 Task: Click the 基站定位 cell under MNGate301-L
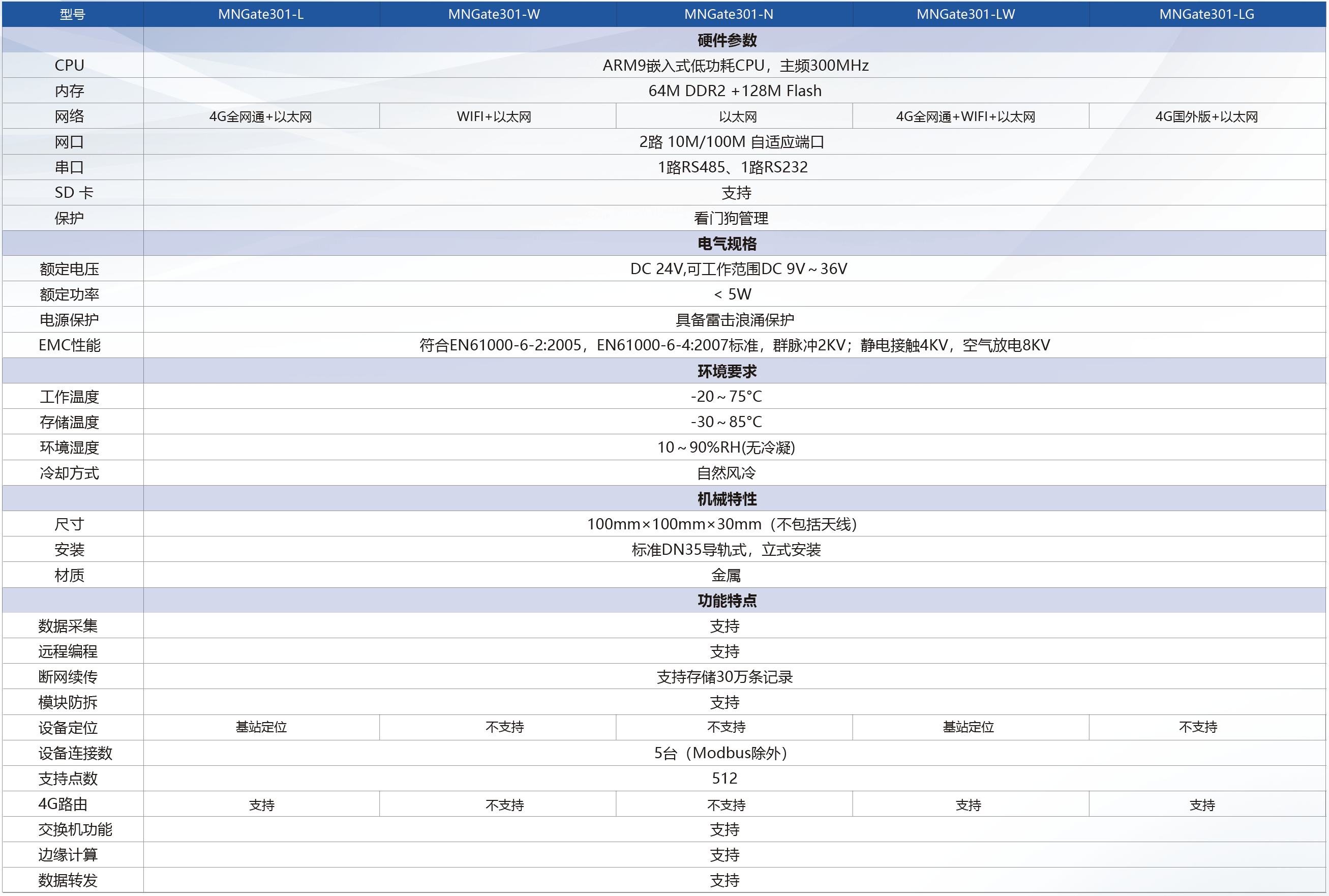263,727
